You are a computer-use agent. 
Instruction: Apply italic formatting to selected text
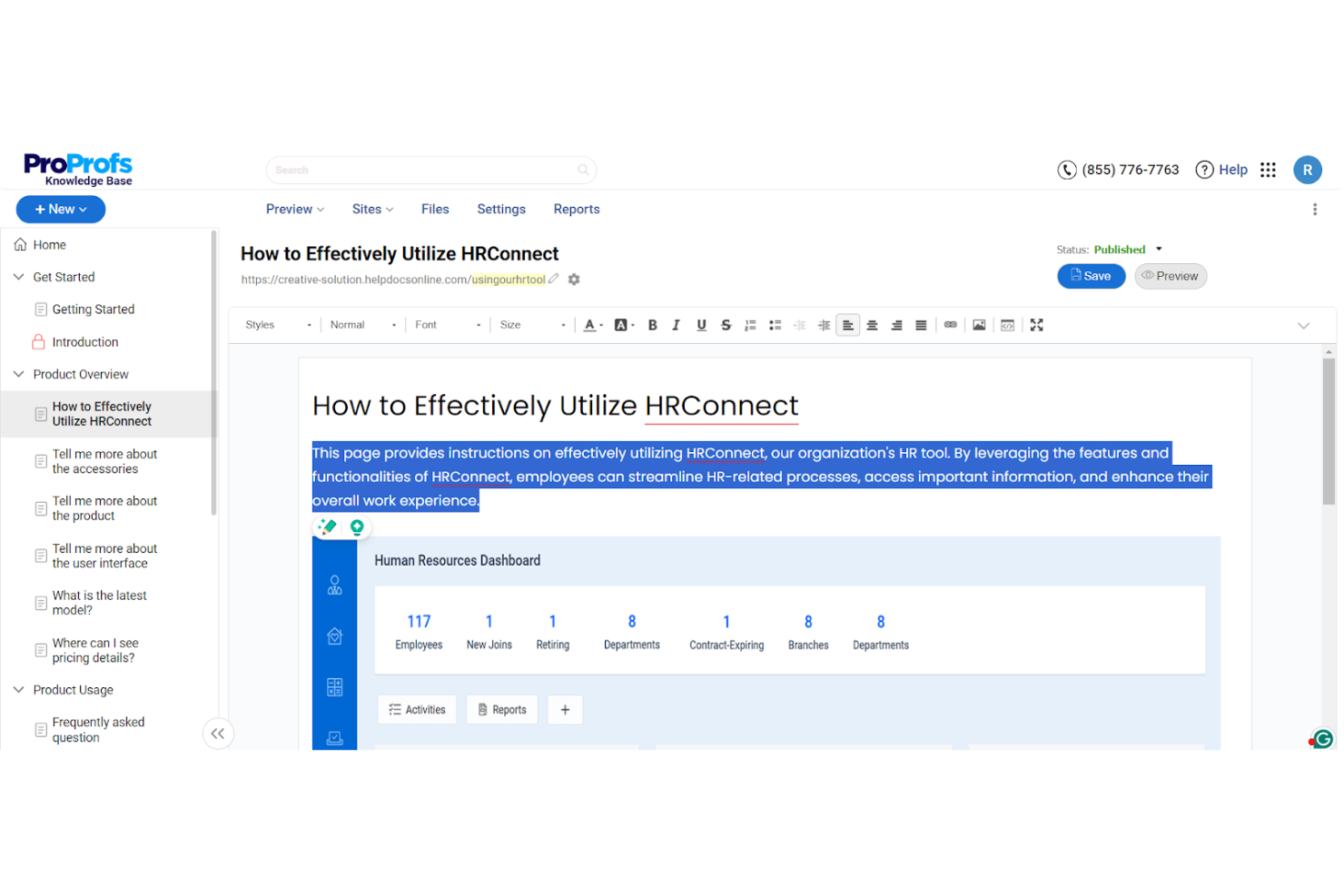point(676,324)
